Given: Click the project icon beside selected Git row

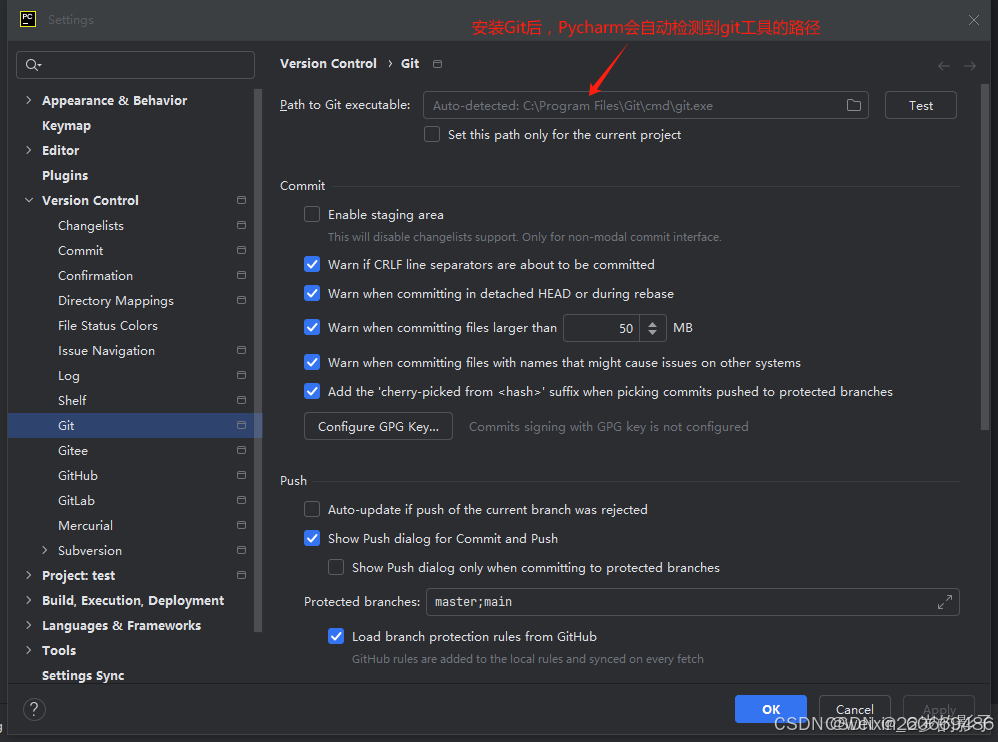Looking at the screenshot, I should (241, 425).
